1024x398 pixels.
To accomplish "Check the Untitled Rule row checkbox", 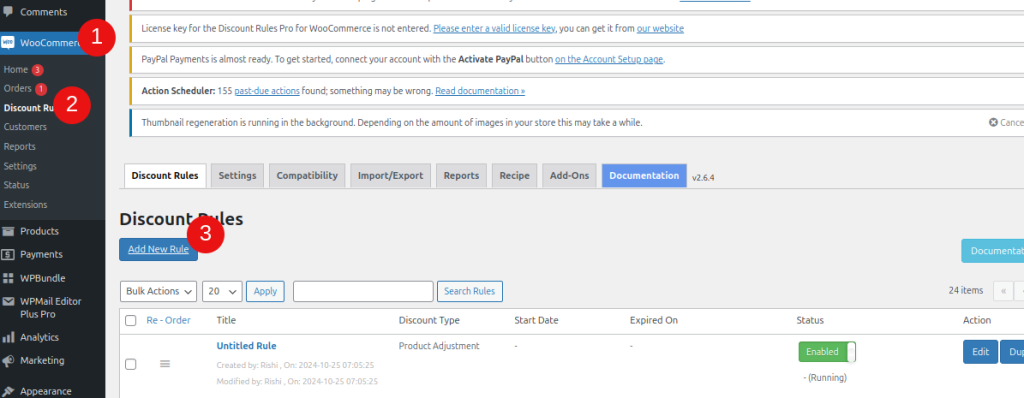I will coord(131,364).
